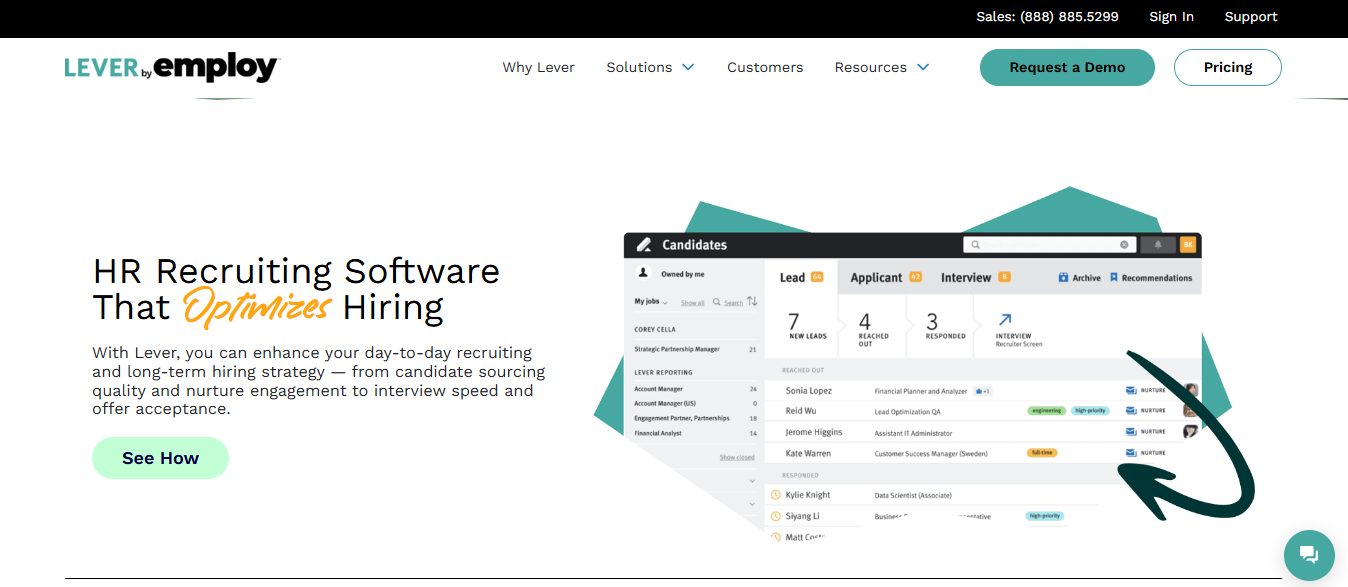Click Nurture mail icon for Sonia Lopez

1131,391
